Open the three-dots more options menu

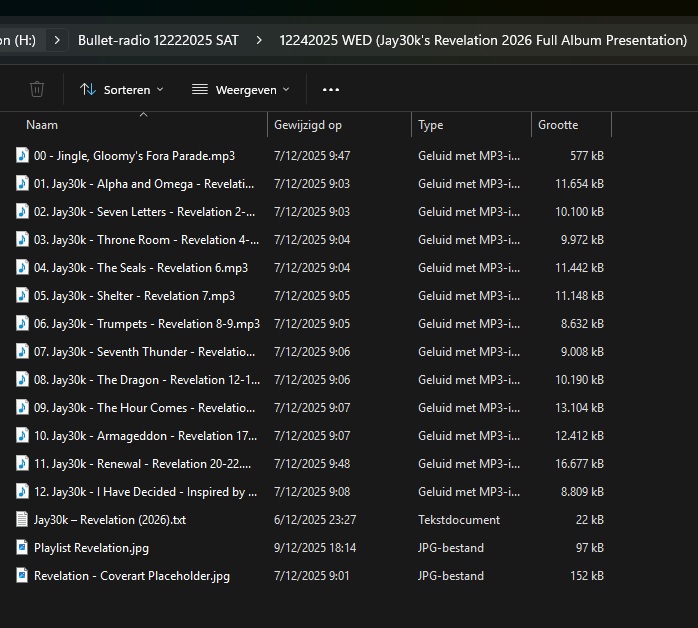pos(331,90)
